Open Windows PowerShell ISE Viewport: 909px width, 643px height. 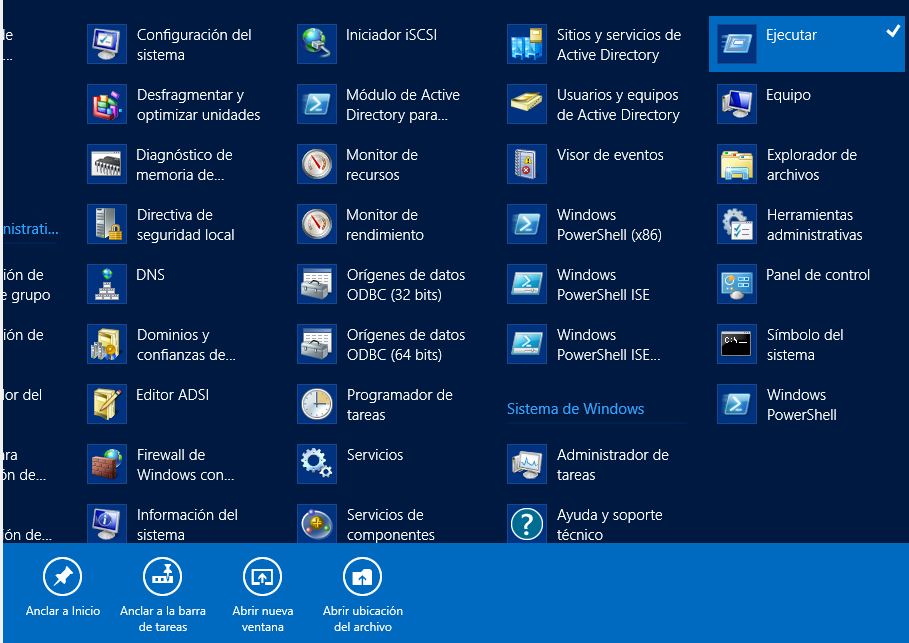pos(595,285)
